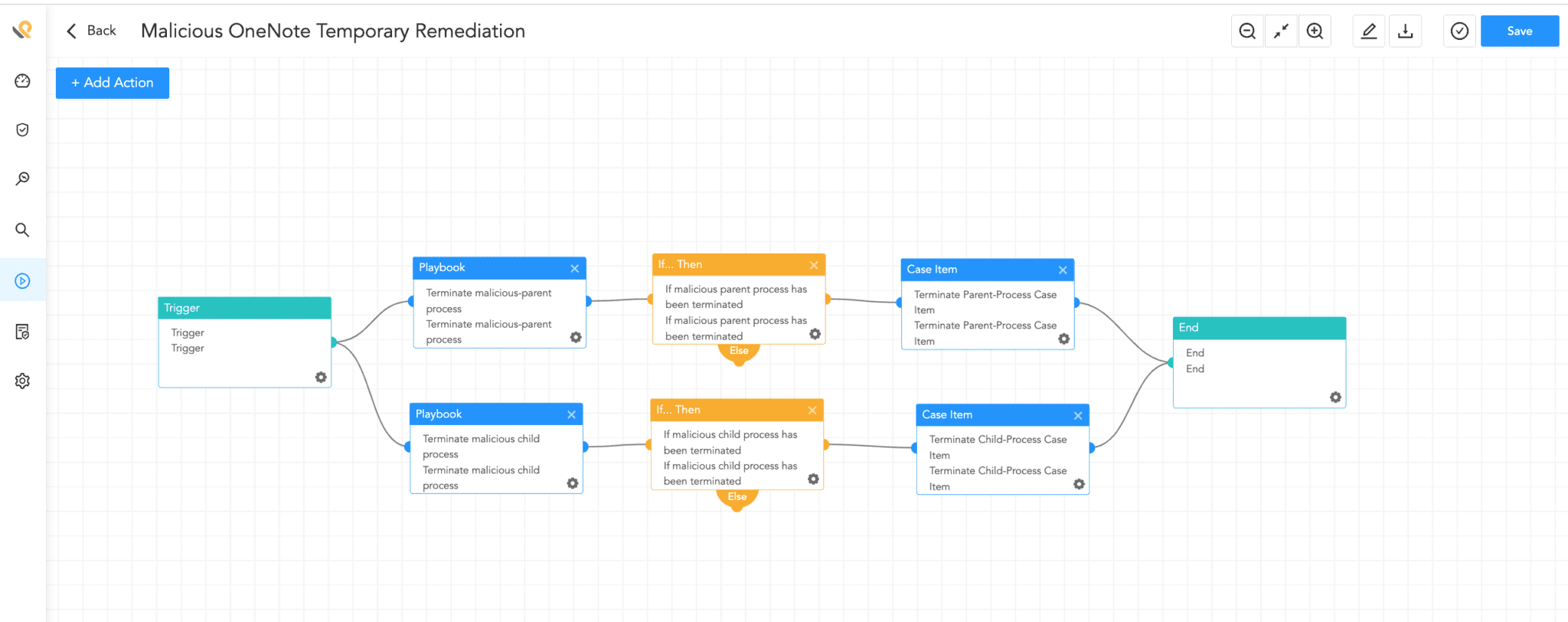Open the dashboard gauge icon in sidebar
Image resolution: width=1568 pixels, height=622 pixels.
click(22, 81)
